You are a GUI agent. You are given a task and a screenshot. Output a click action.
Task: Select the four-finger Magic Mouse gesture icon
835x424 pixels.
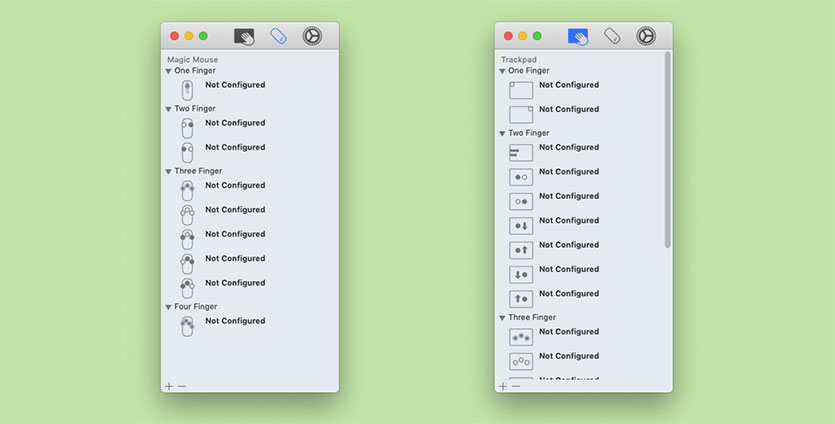click(x=187, y=326)
